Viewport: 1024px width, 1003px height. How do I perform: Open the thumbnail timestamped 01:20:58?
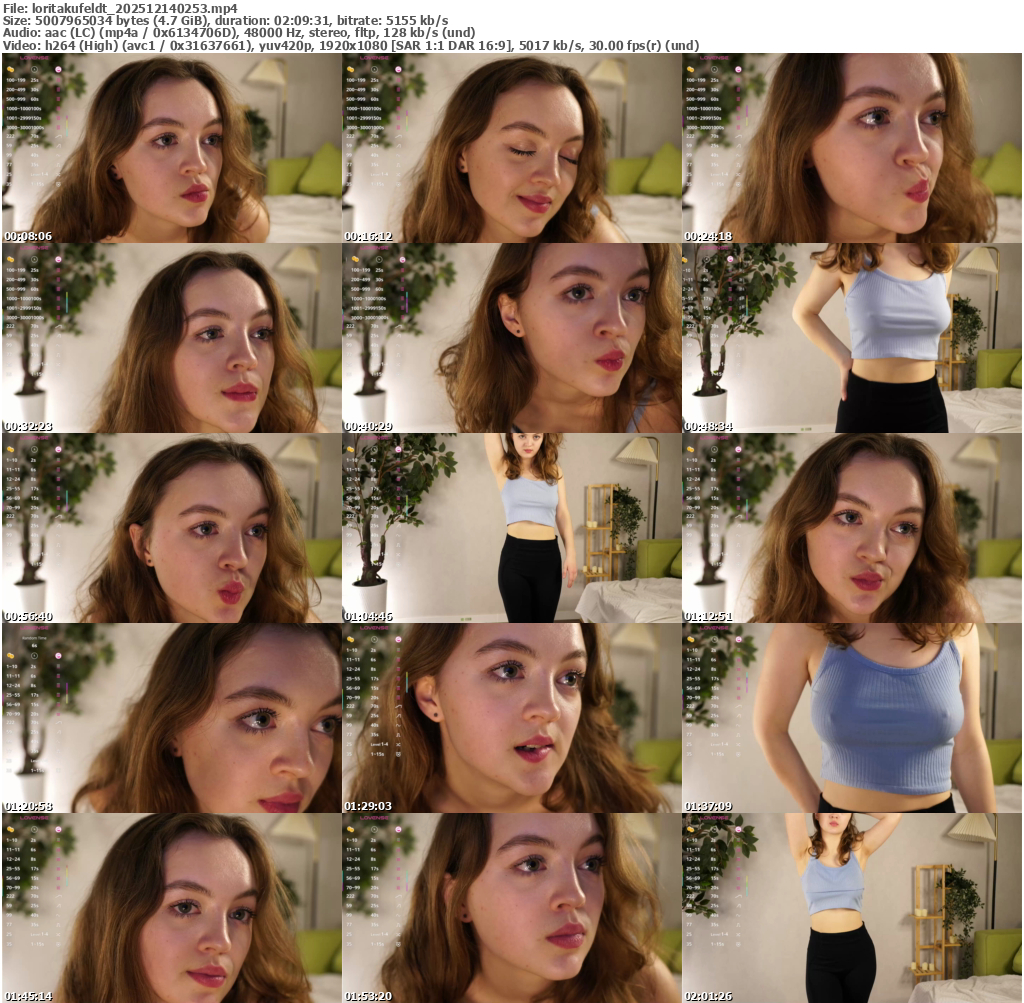[171, 718]
